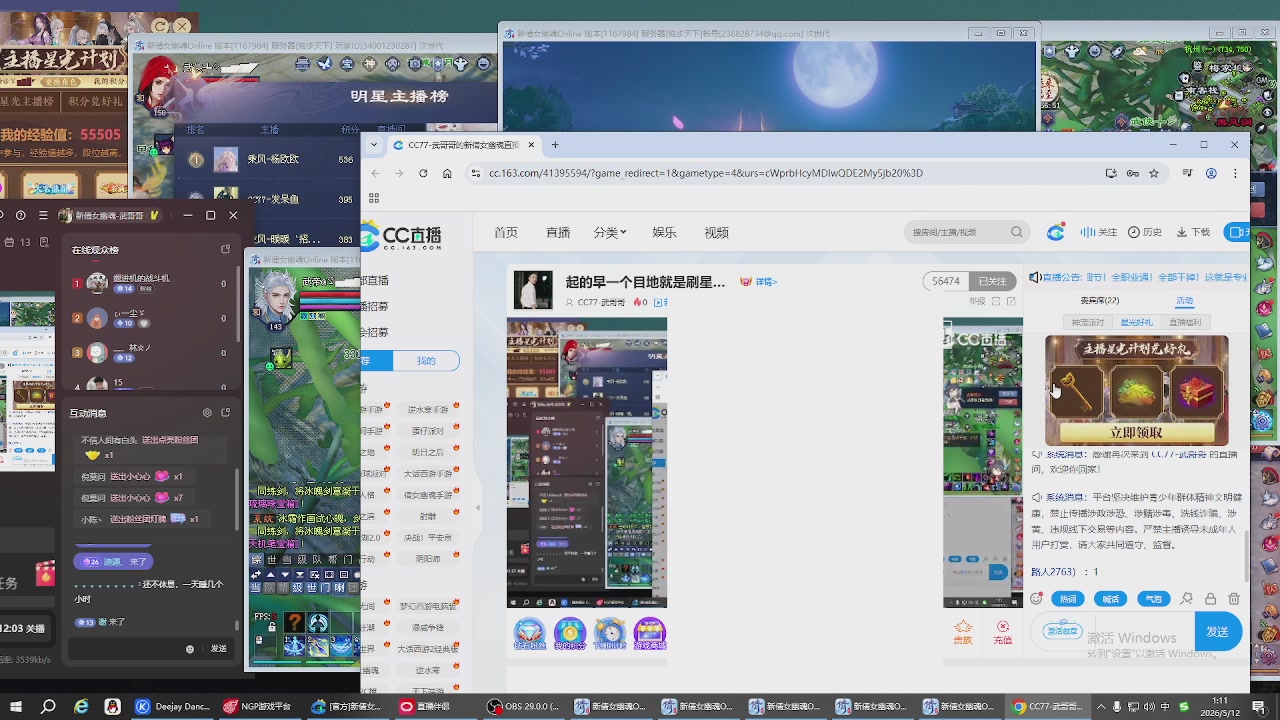Click 立即领取 to claim rewards
Viewport: 1280px width, 720px height.
tap(1136, 433)
